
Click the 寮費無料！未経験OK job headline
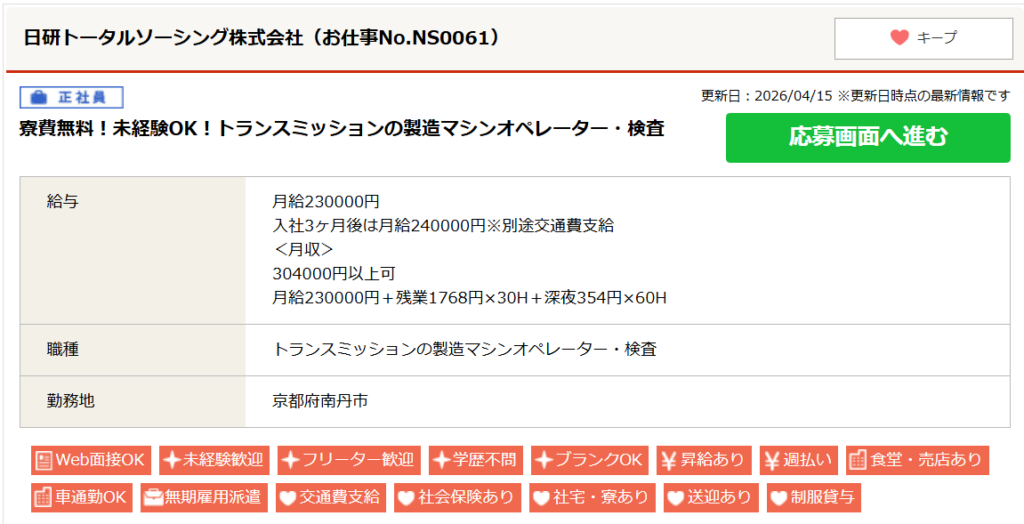click(342, 129)
